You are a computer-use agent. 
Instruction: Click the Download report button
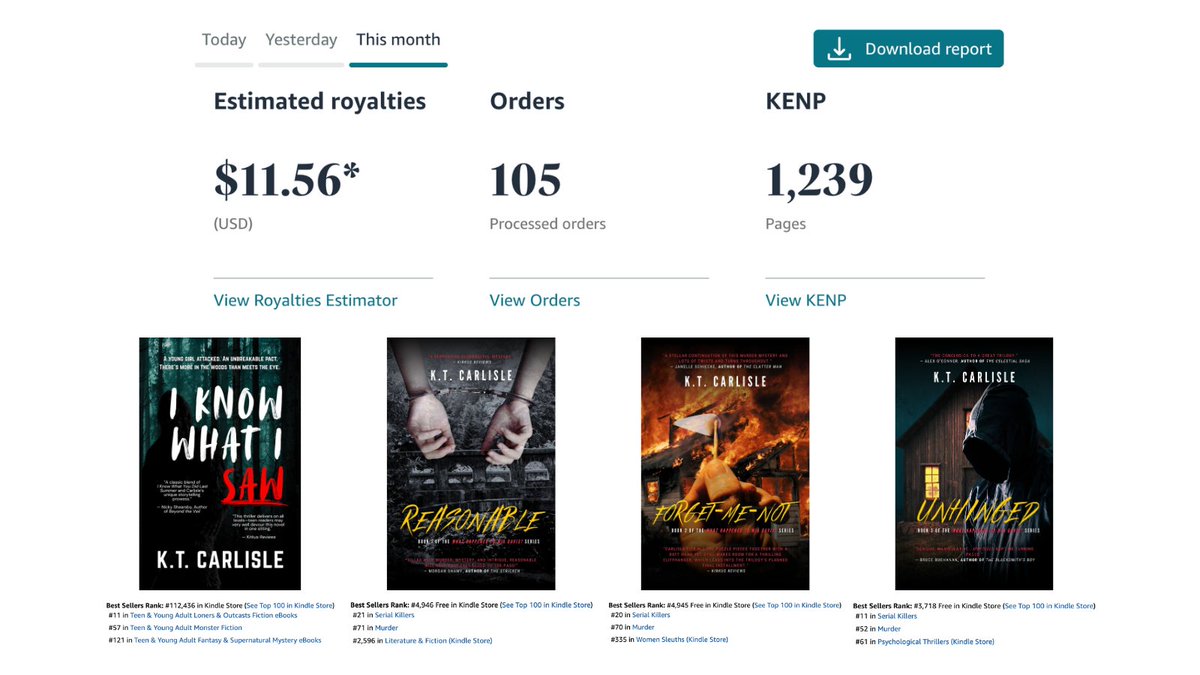coord(908,49)
